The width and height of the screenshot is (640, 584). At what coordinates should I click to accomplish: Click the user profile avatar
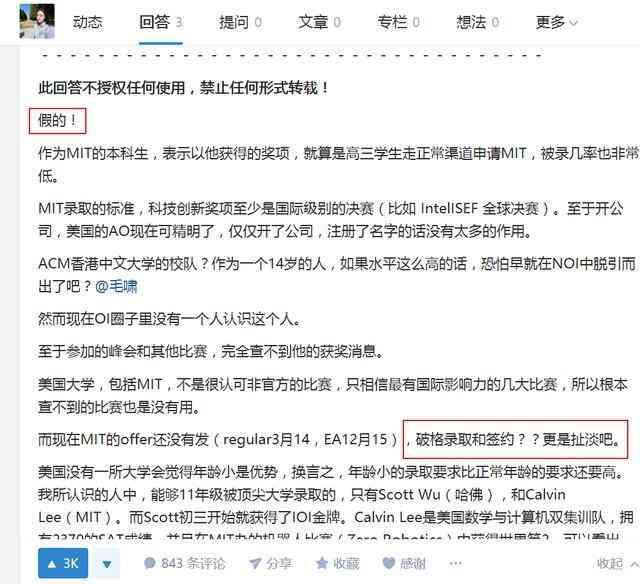(37, 21)
